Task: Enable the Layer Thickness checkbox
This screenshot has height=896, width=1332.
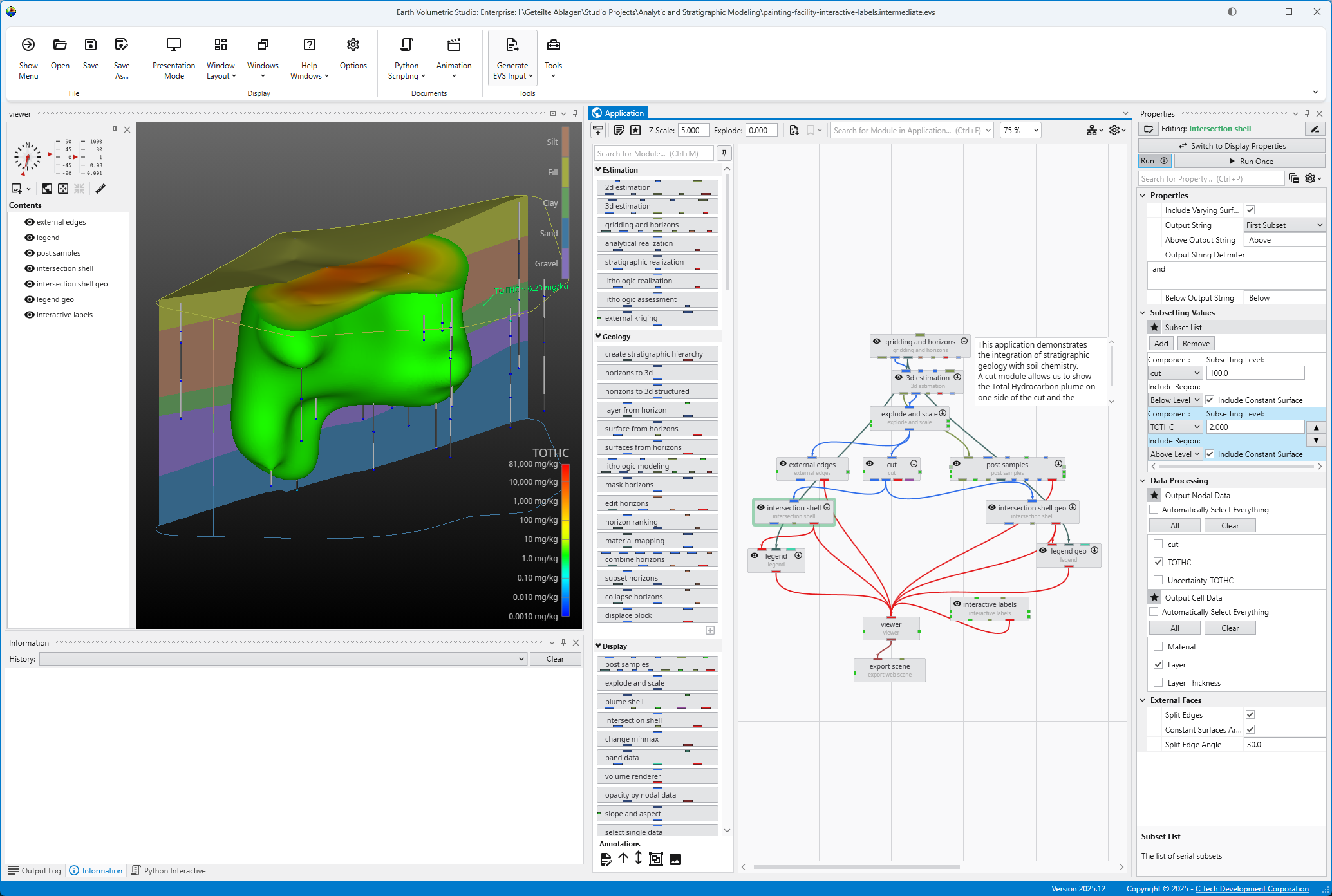Action: coord(1158,682)
